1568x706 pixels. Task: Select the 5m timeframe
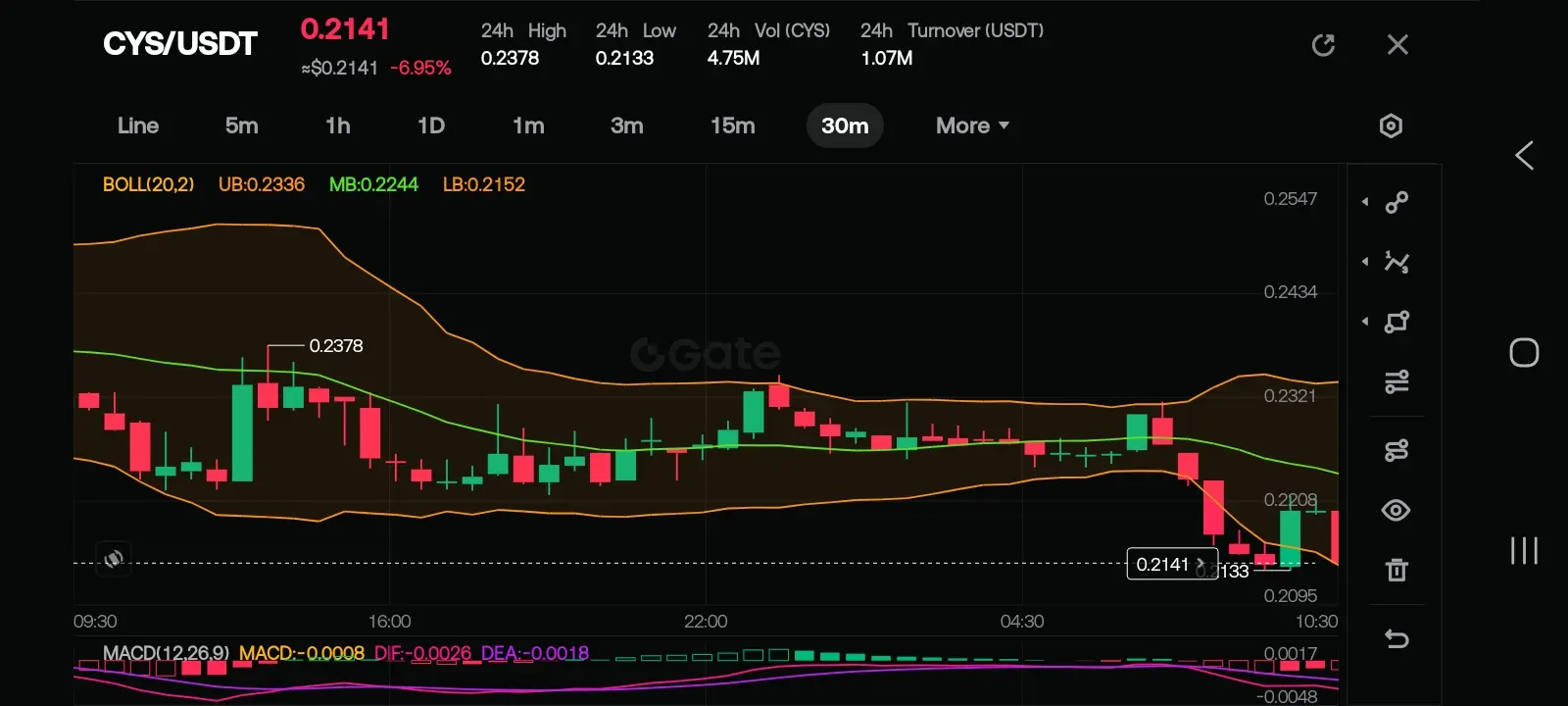[242, 126]
